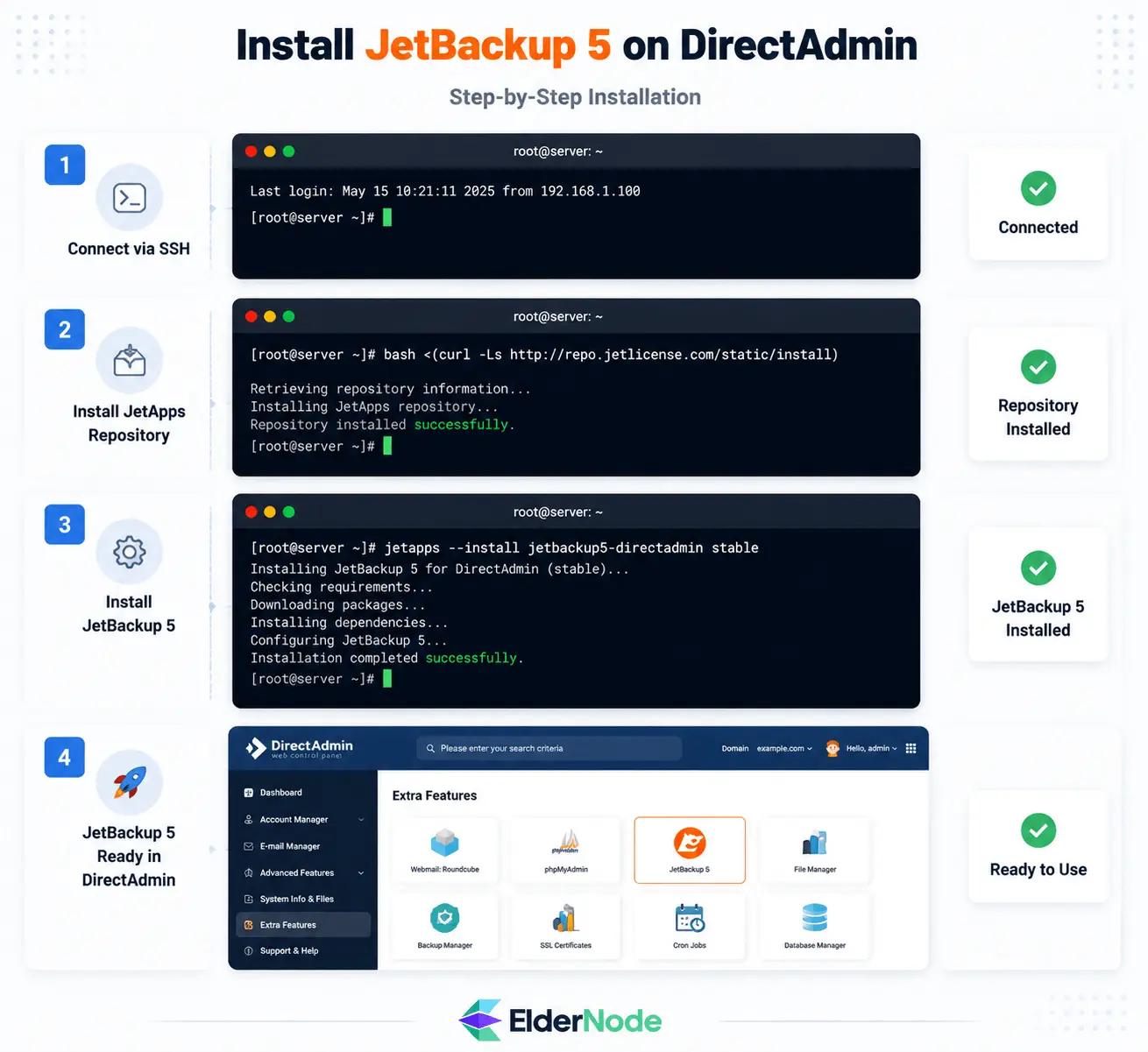This screenshot has width=1148, height=1052.
Task: Click 'Installing JetApps repository...' line
Action: (x=374, y=406)
